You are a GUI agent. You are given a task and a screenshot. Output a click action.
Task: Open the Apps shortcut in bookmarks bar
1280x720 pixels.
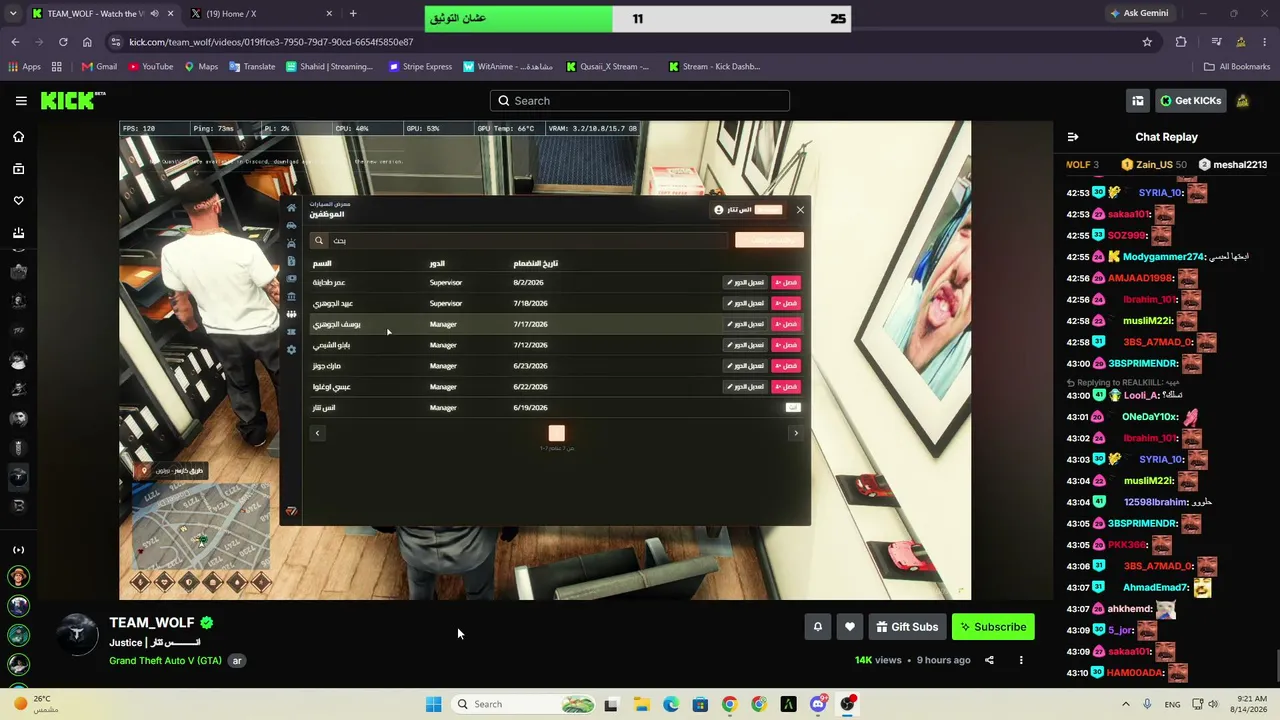click(x=24, y=67)
